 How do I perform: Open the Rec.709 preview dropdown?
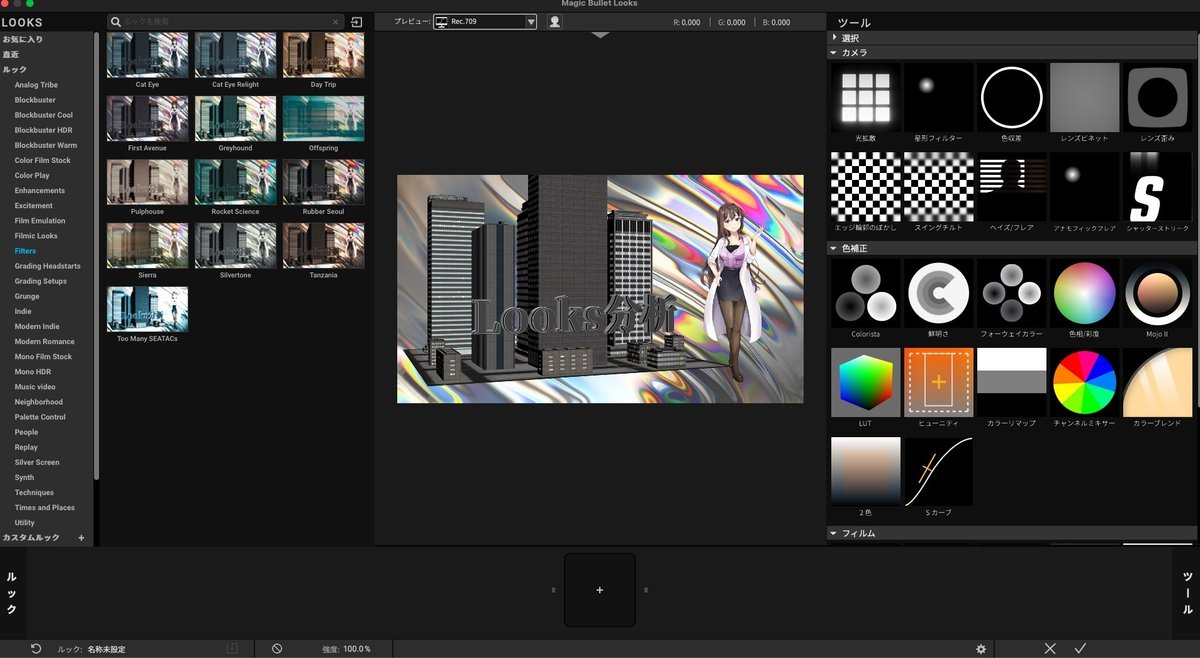[485, 21]
